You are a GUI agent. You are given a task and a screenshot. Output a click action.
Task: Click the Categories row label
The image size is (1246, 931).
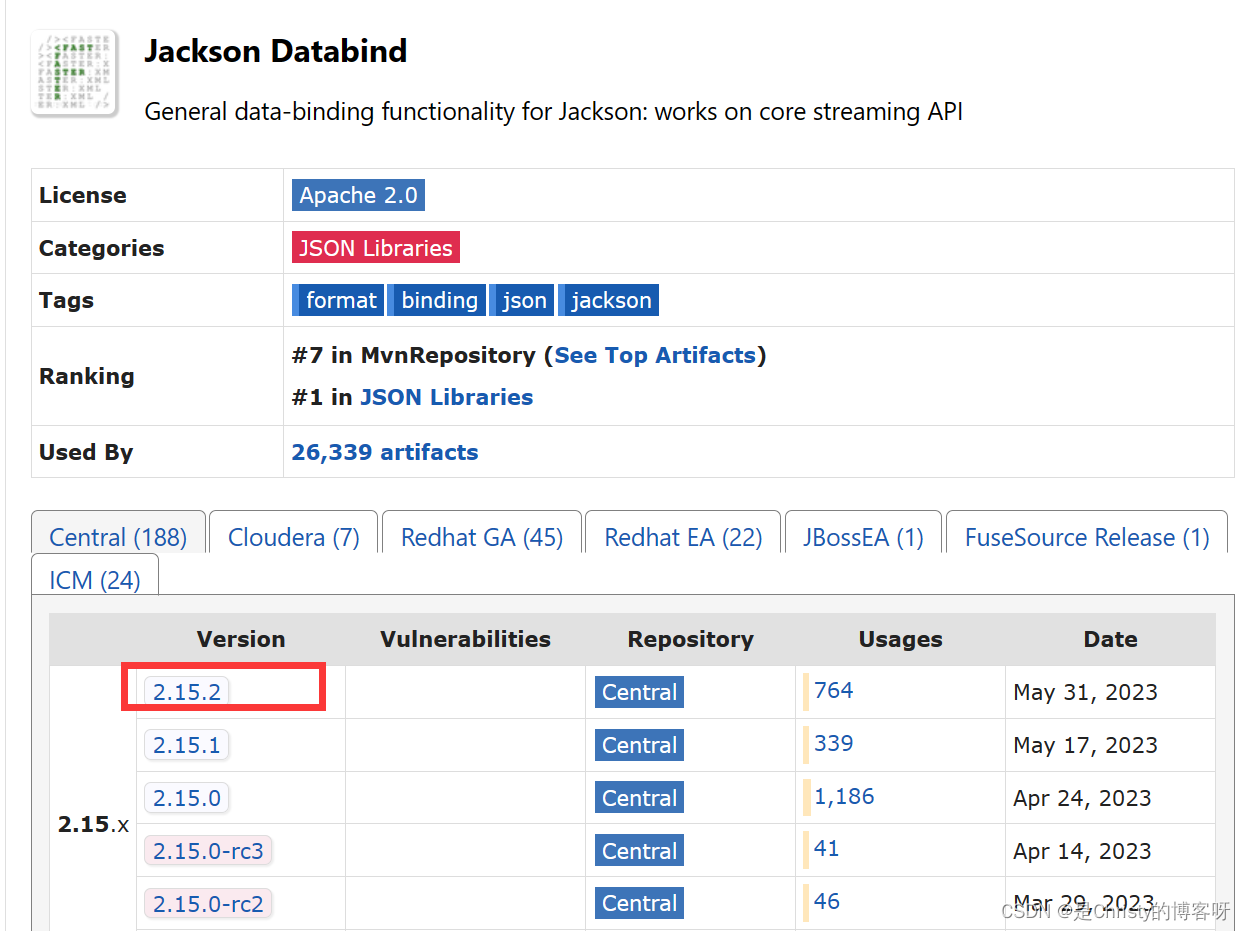101,248
